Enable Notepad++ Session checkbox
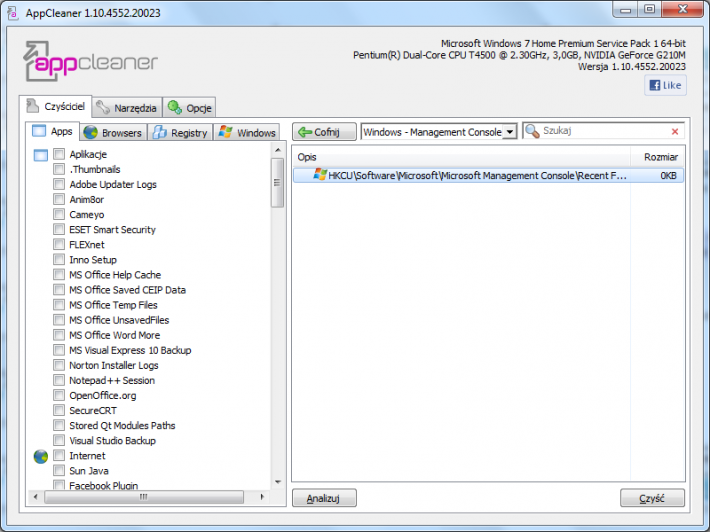710x532 pixels. [59, 380]
